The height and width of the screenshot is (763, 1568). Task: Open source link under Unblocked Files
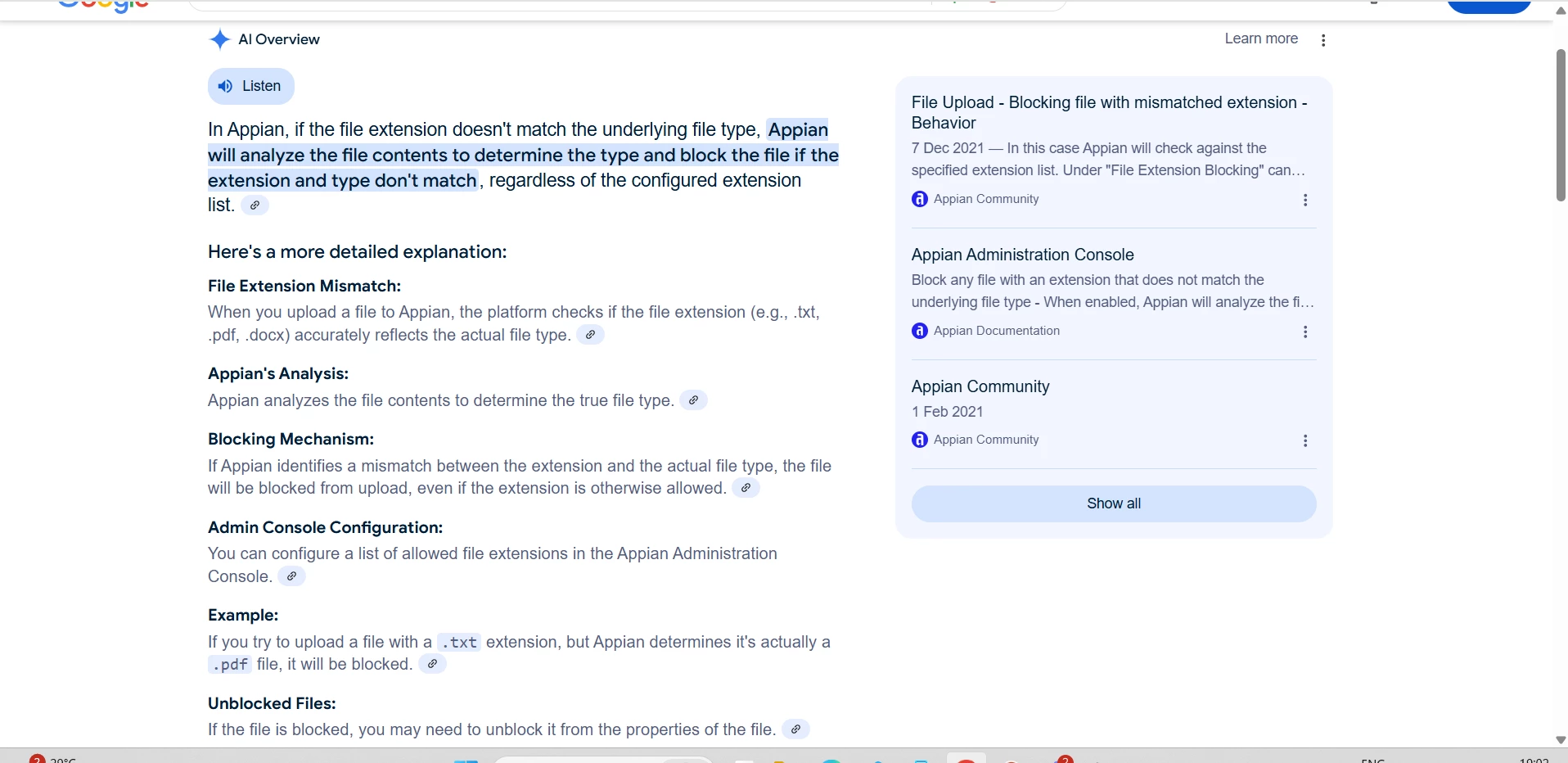click(x=795, y=729)
